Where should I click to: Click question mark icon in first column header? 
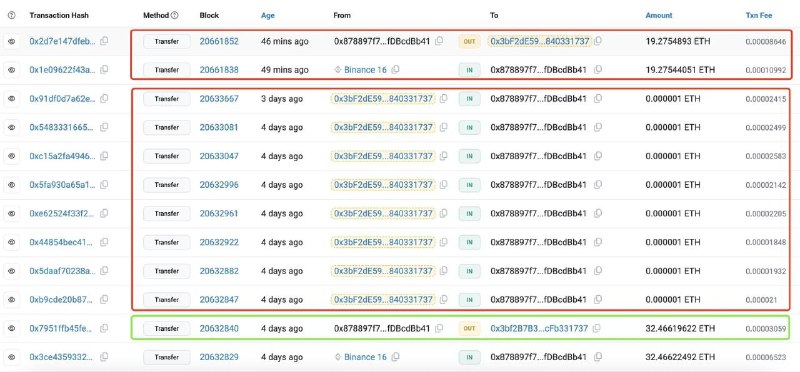click(12, 15)
